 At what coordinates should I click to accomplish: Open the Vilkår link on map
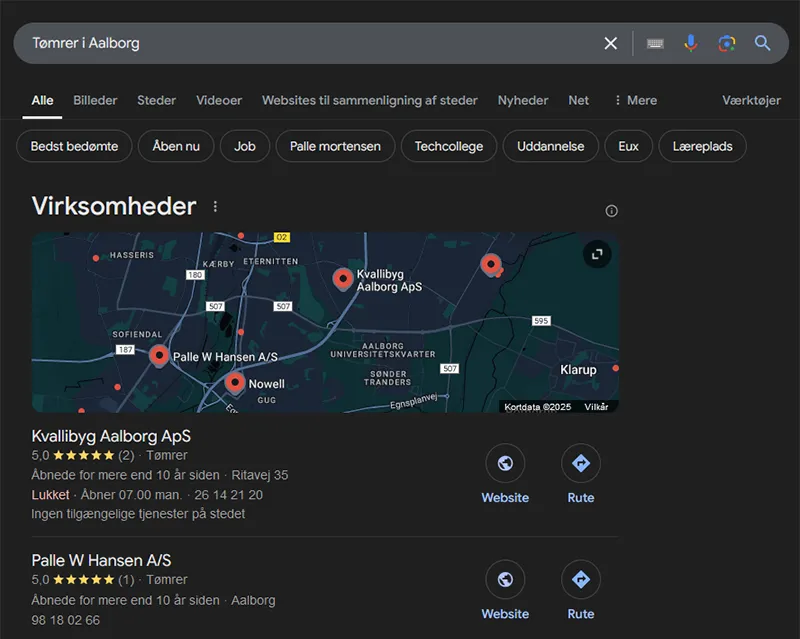[596, 407]
